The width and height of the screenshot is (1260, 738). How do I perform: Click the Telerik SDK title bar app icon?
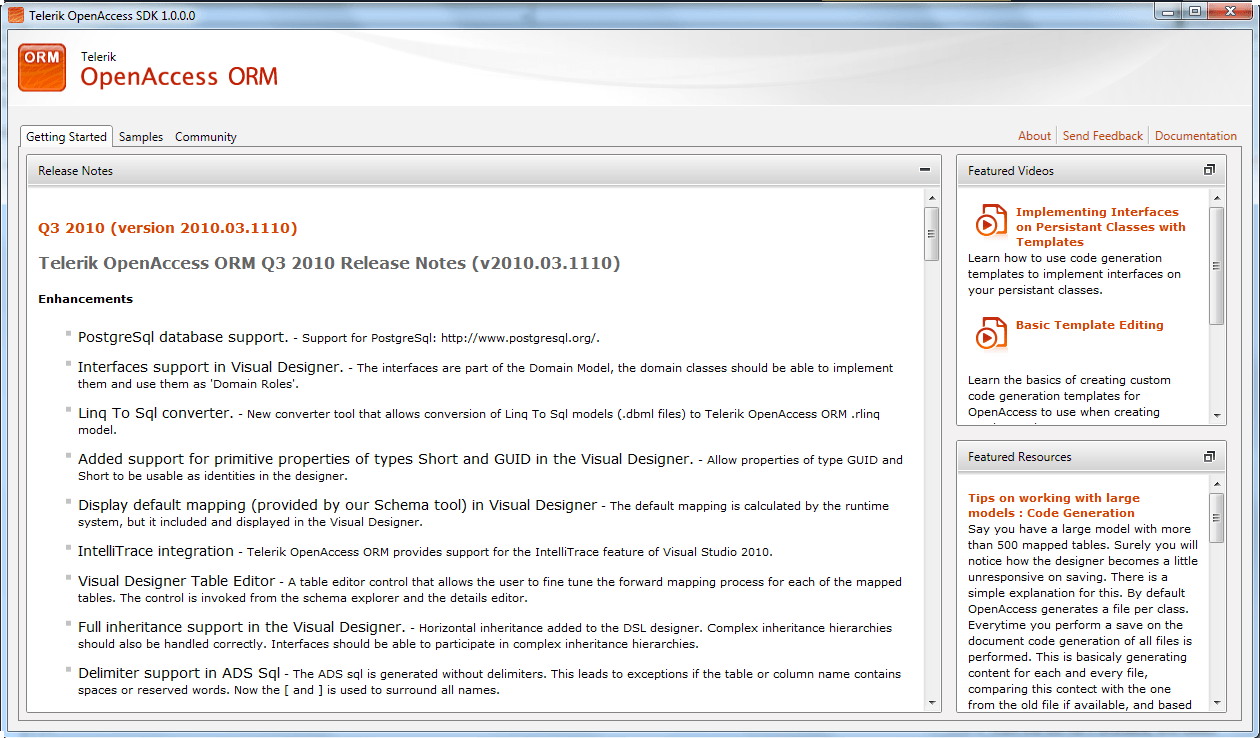[x=15, y=15]
